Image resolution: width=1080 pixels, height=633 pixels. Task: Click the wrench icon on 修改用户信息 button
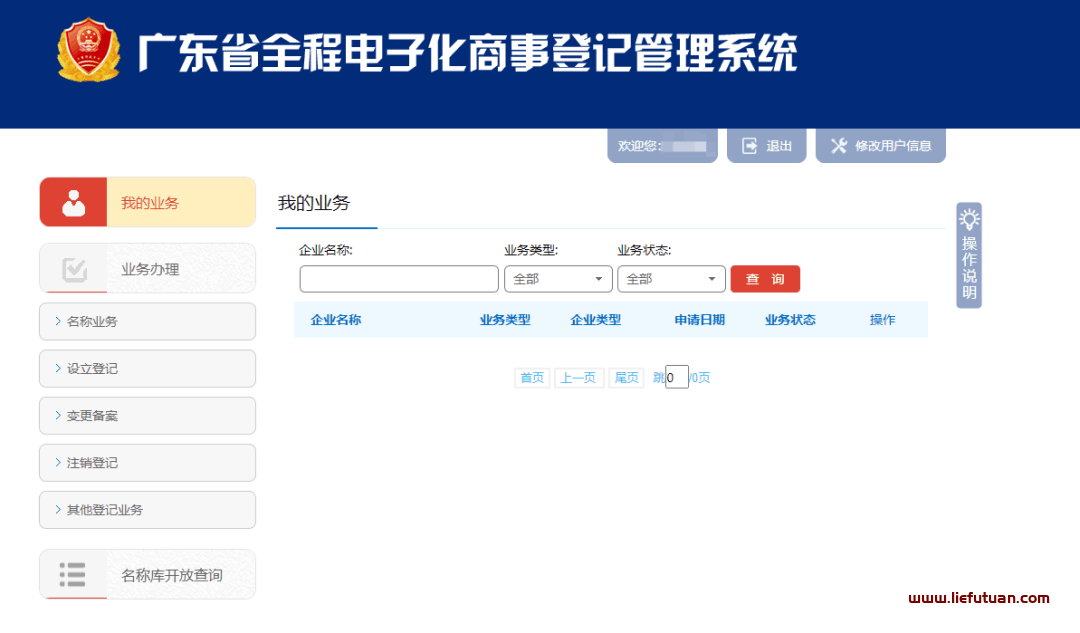click(838, 145)
